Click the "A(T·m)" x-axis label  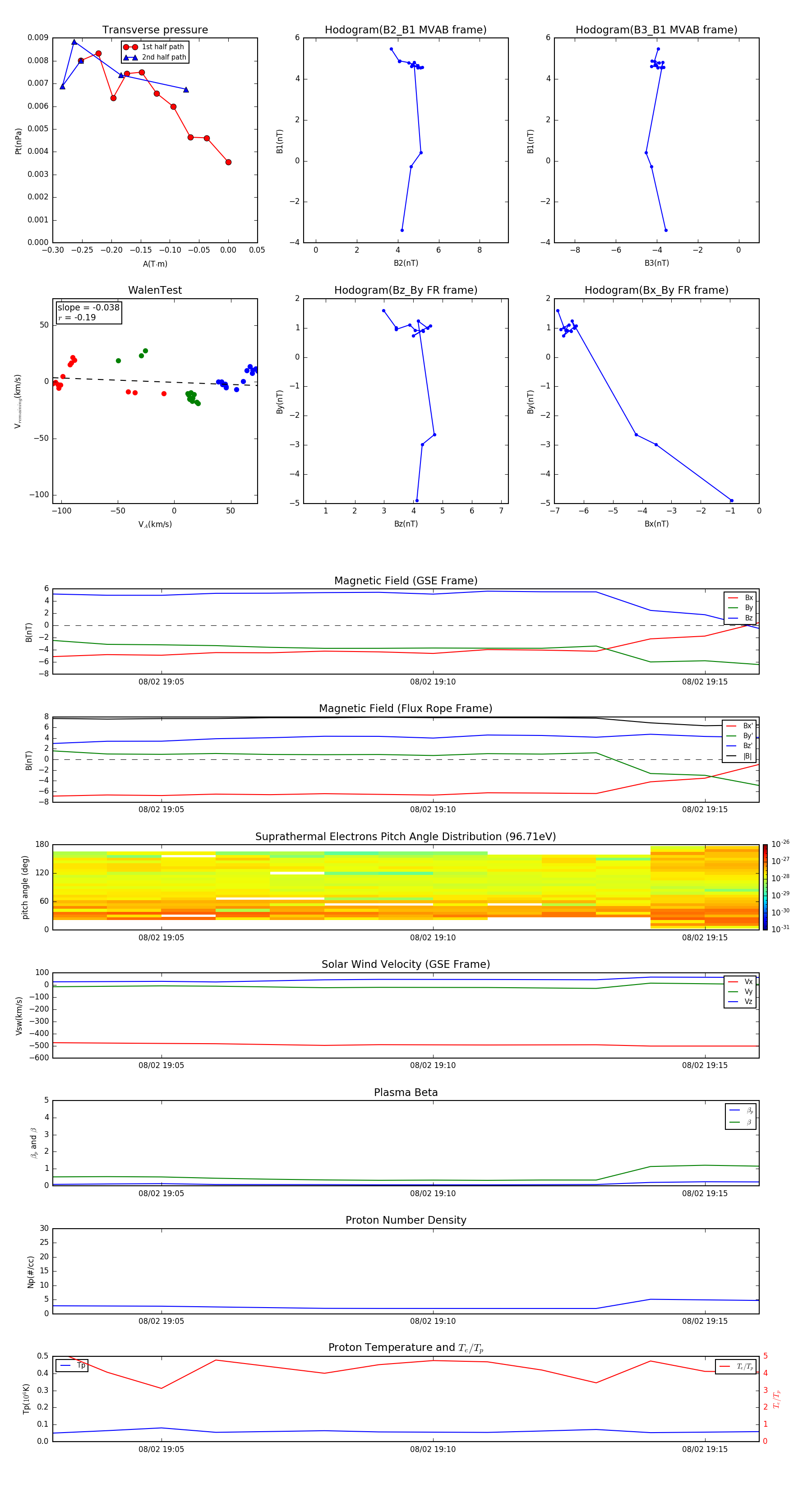click(x=155, y=265)
